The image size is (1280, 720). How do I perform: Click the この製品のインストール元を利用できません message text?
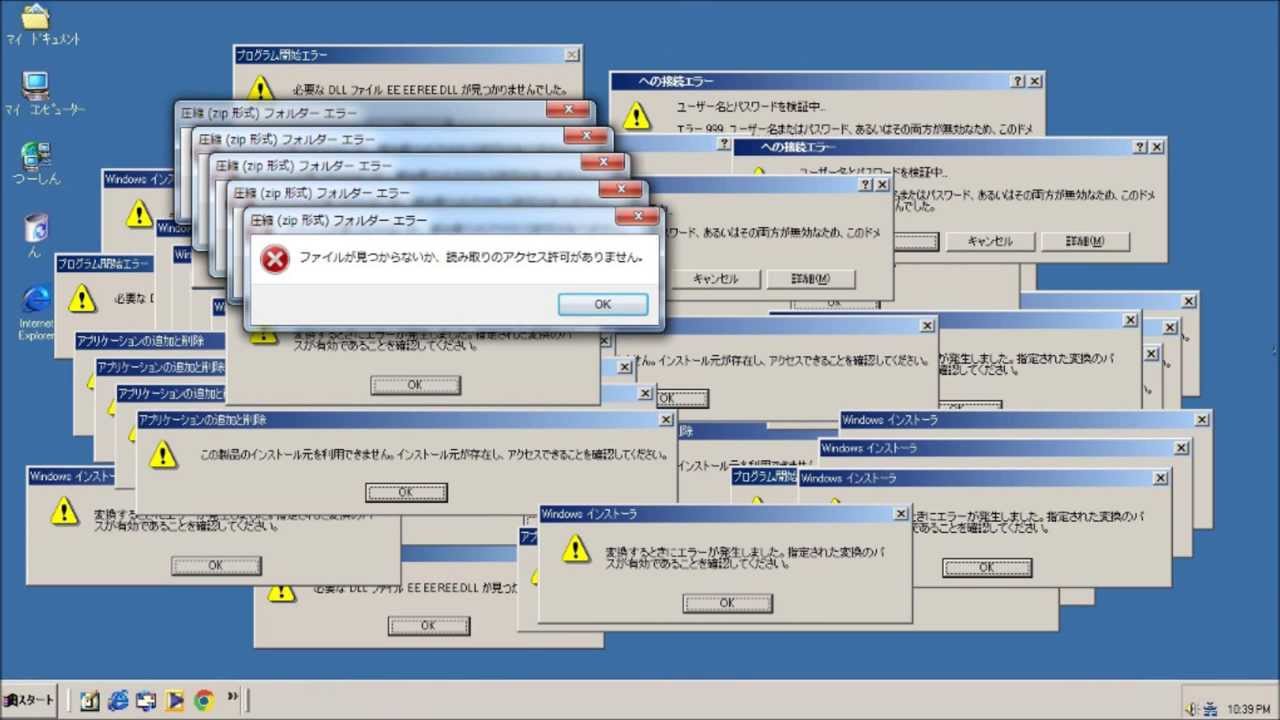(434, 454)
